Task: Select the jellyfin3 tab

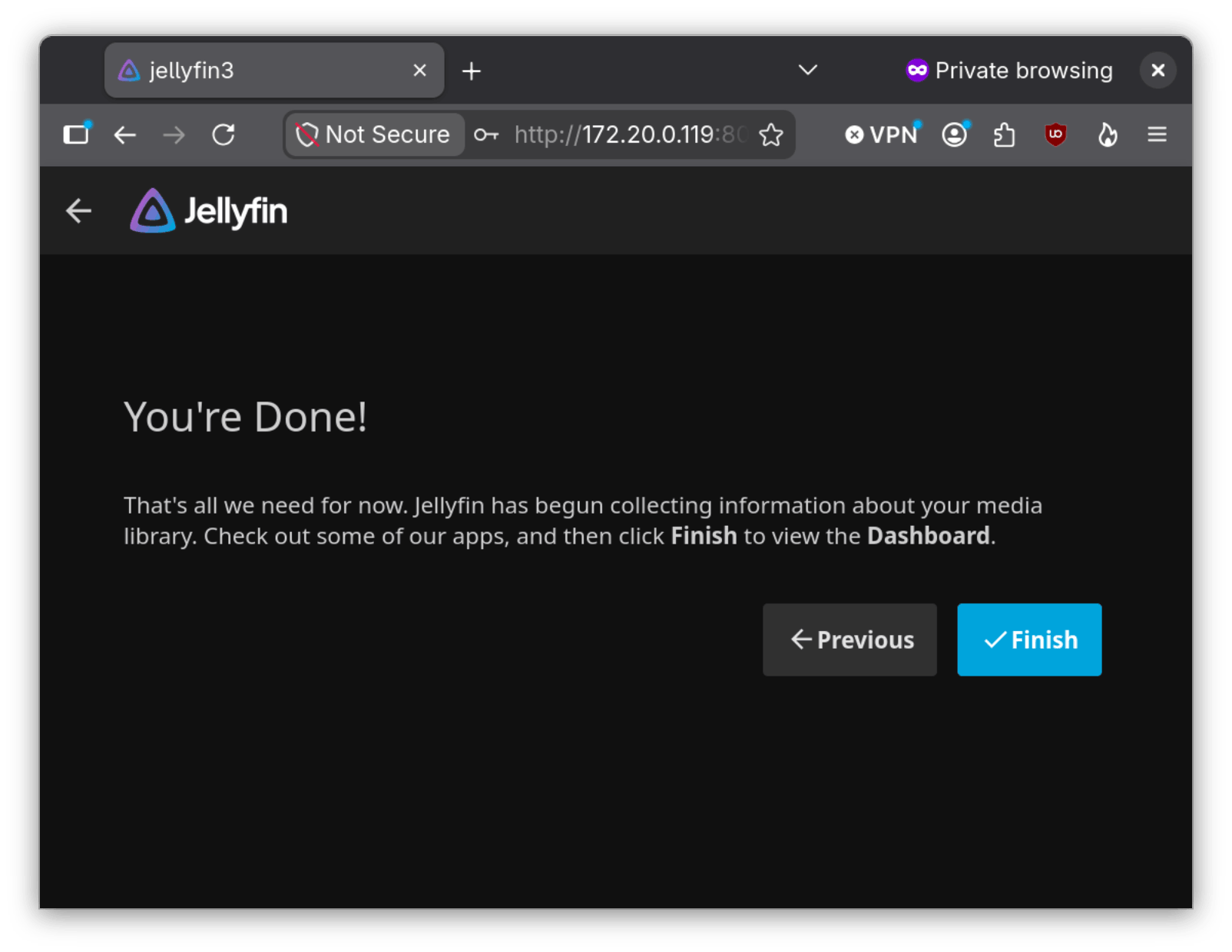Action: point(273,70)
